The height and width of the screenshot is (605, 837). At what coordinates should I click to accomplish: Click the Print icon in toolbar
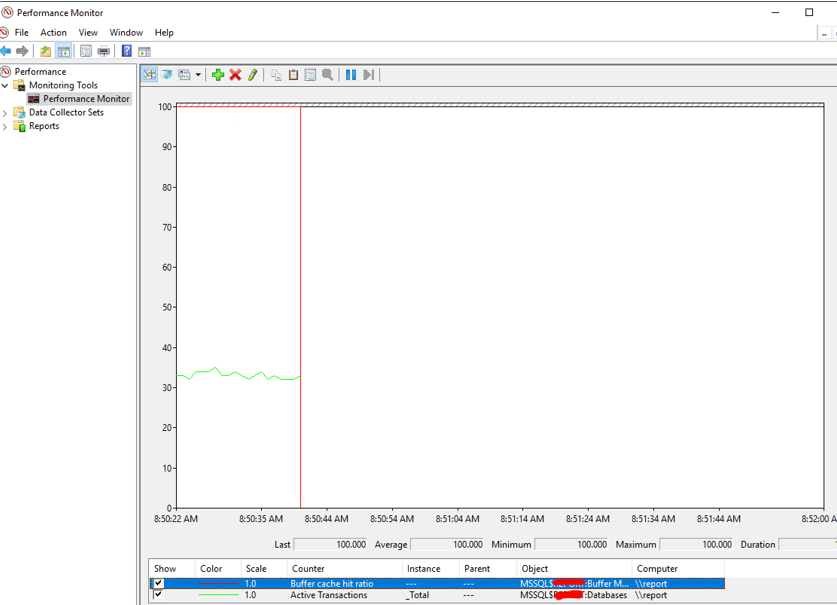(x=104, y=51)
